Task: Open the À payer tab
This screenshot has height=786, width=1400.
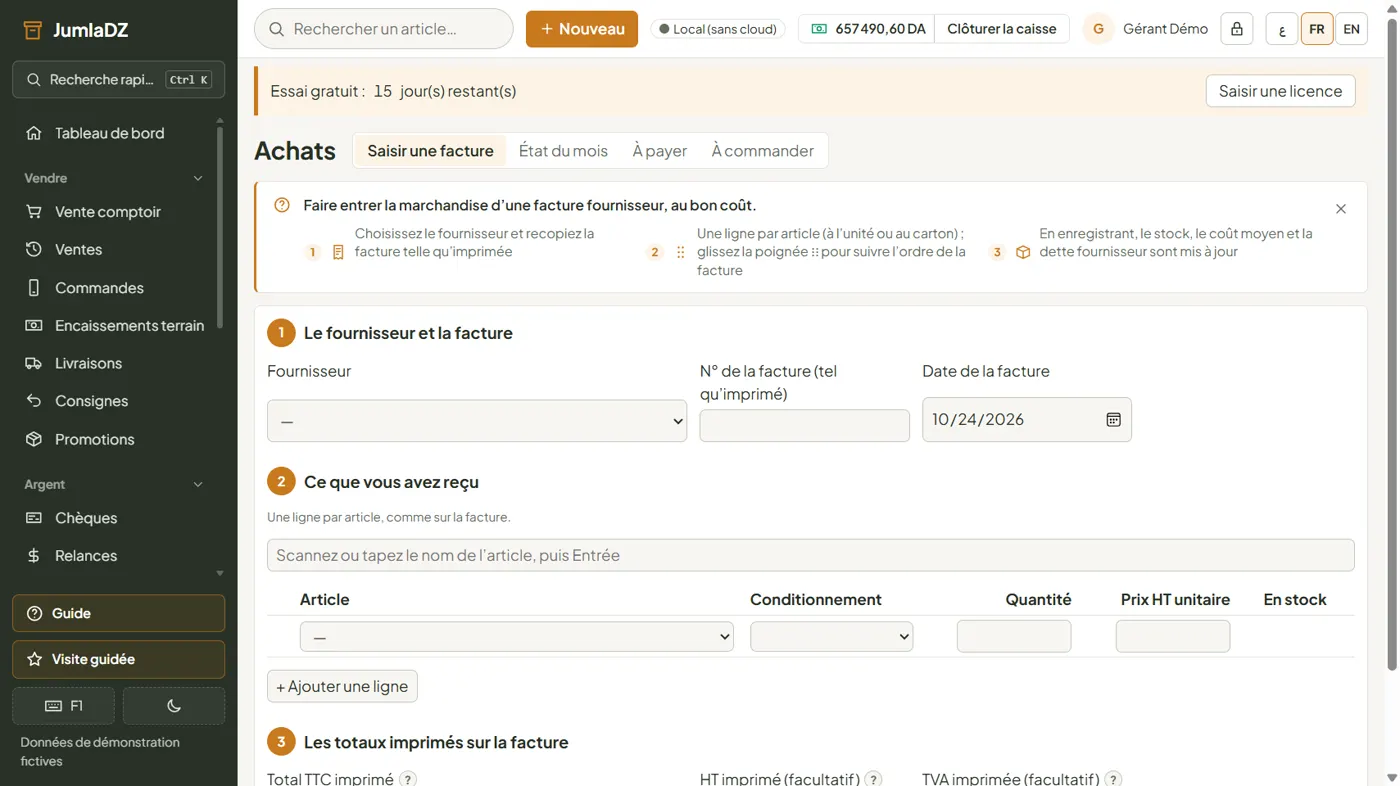Action: (659, 151)
